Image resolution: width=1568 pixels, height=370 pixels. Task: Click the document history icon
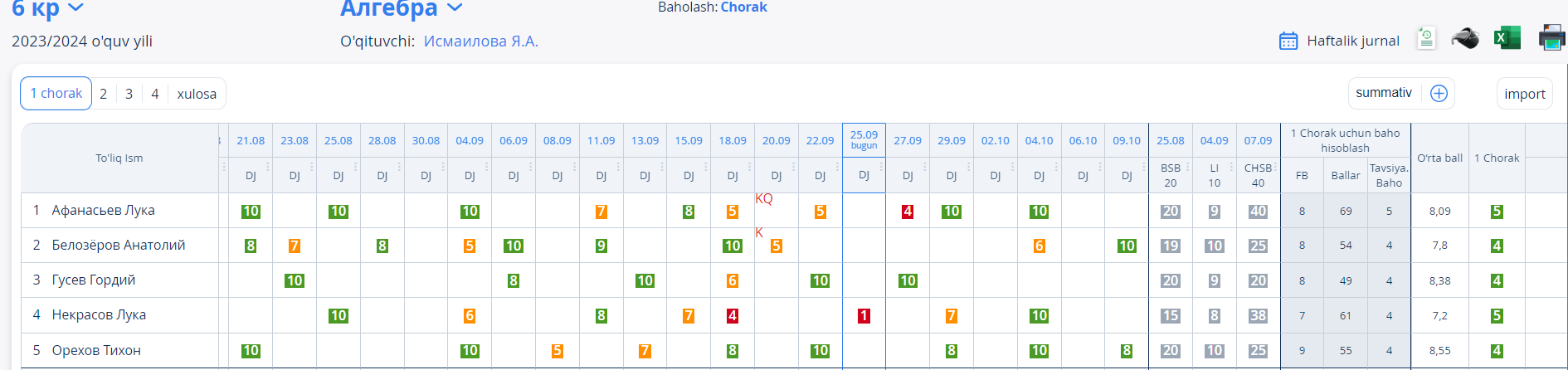click(x=1426, y=38)
